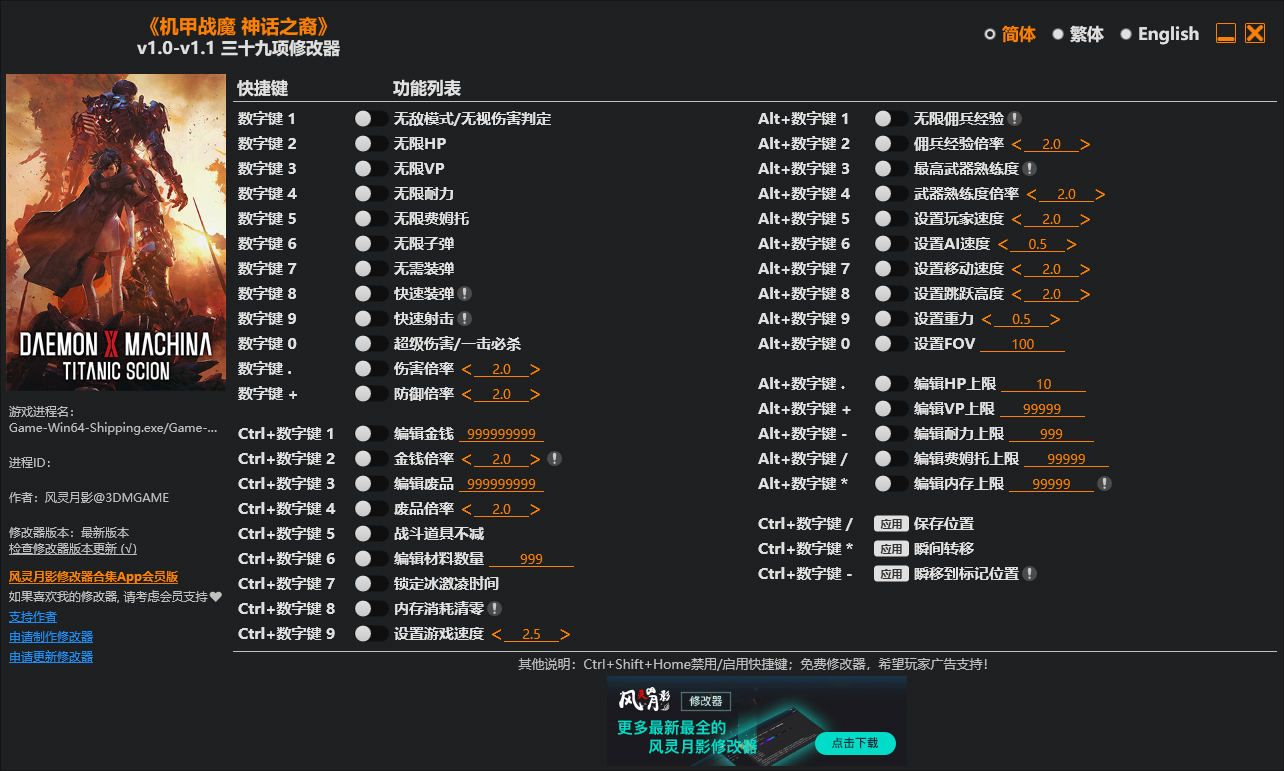
Task: Increase 伤害倍率 with right arrow
Action: pos(536,368)
